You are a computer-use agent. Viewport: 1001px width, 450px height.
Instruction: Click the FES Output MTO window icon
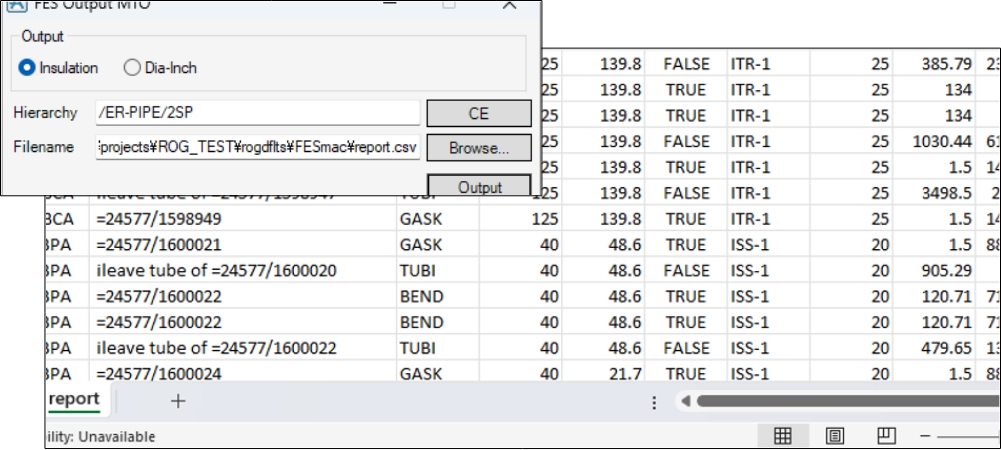tap(17, 5)
